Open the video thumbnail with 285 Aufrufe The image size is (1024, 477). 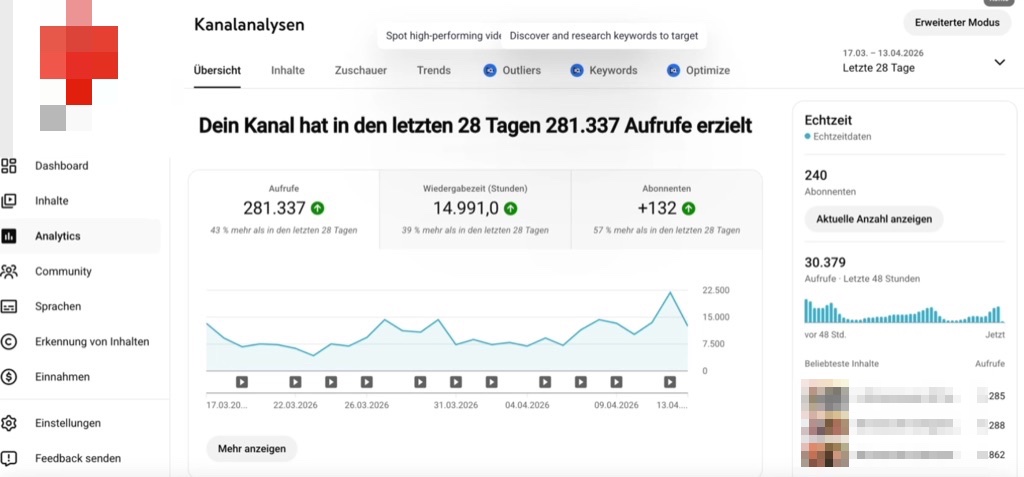click(825, 395)
